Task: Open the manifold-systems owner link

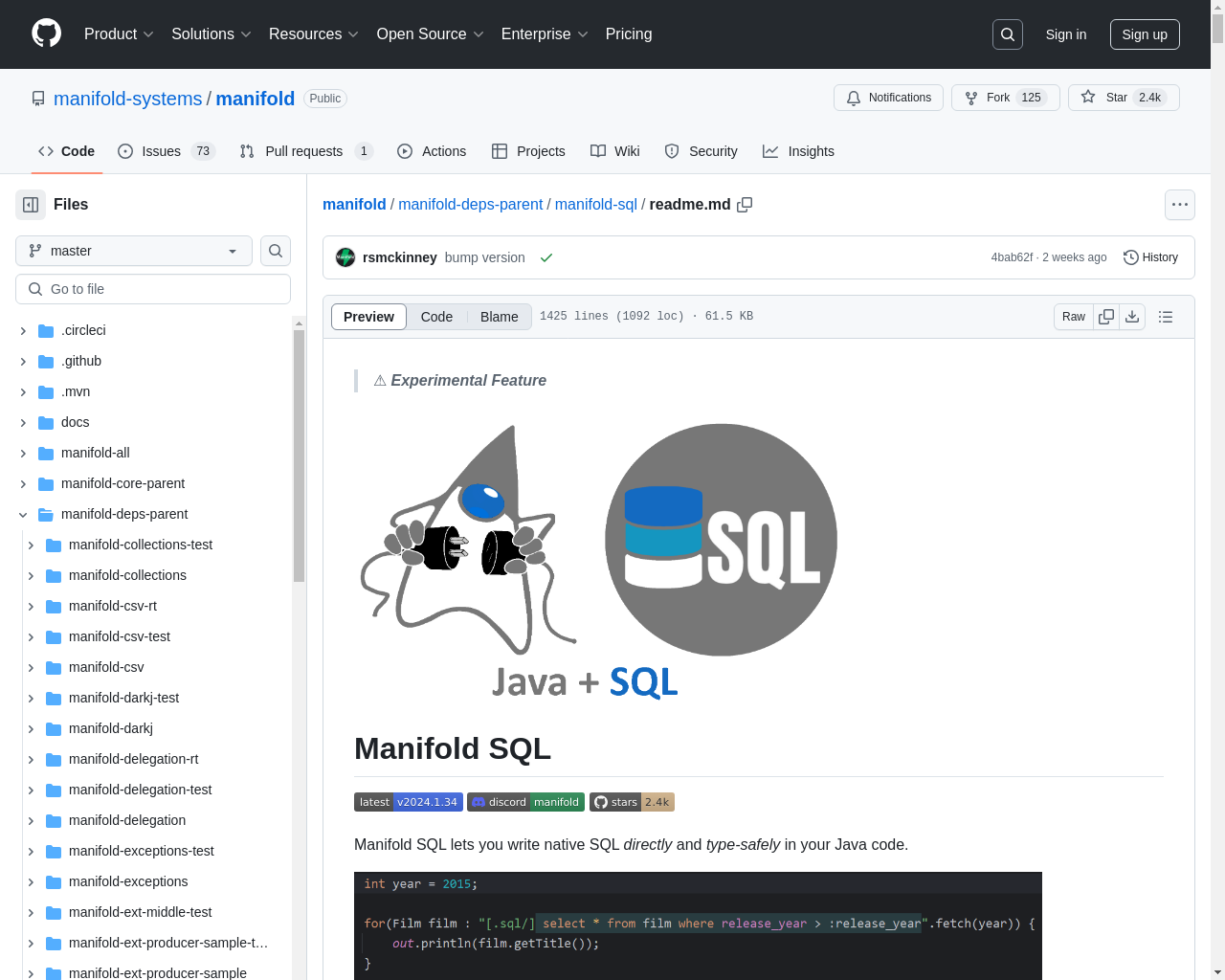Action: (127, 99)
